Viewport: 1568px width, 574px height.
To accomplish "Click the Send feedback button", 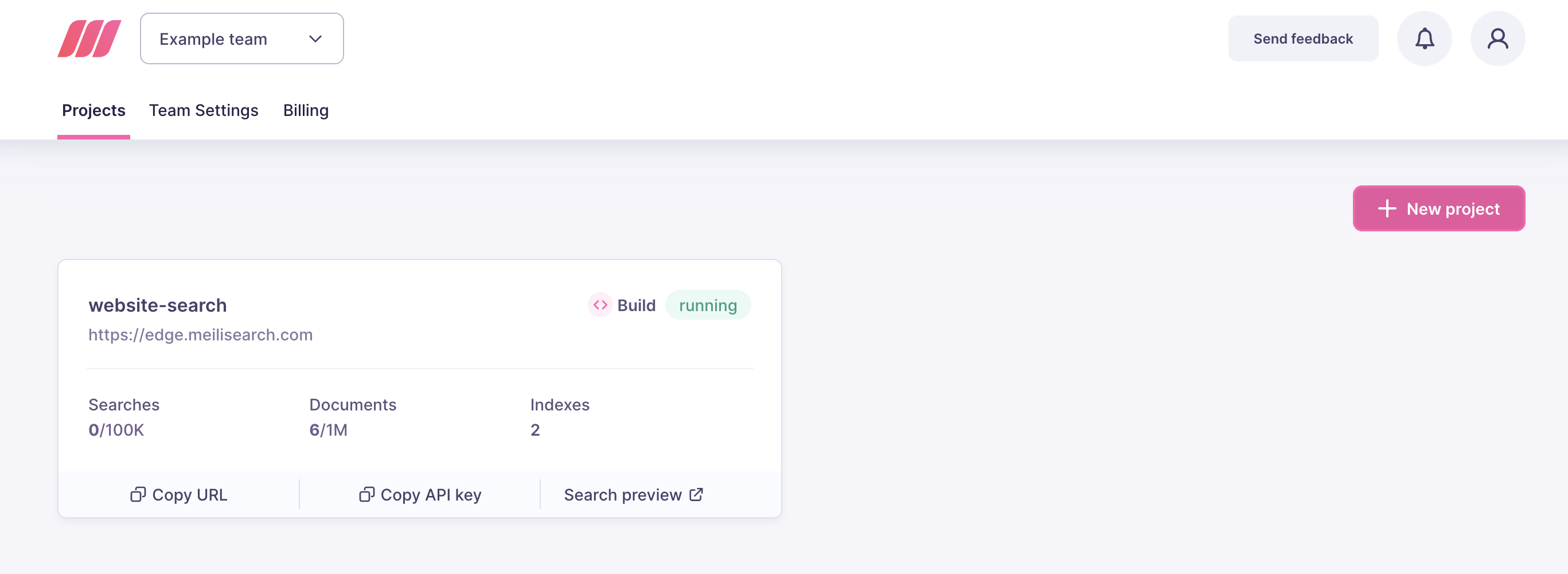I will pyautogui.click(x=1303, y=38).
